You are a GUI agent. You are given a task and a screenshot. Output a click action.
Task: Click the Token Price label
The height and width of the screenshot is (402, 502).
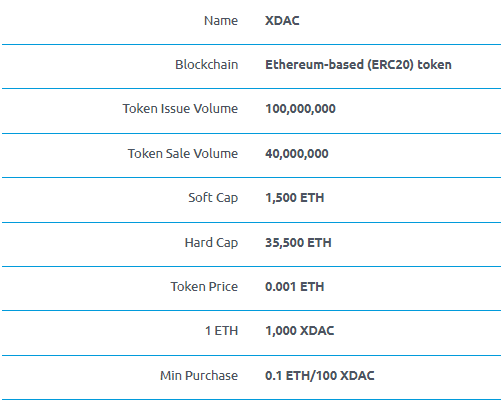[x=204, y=287]
